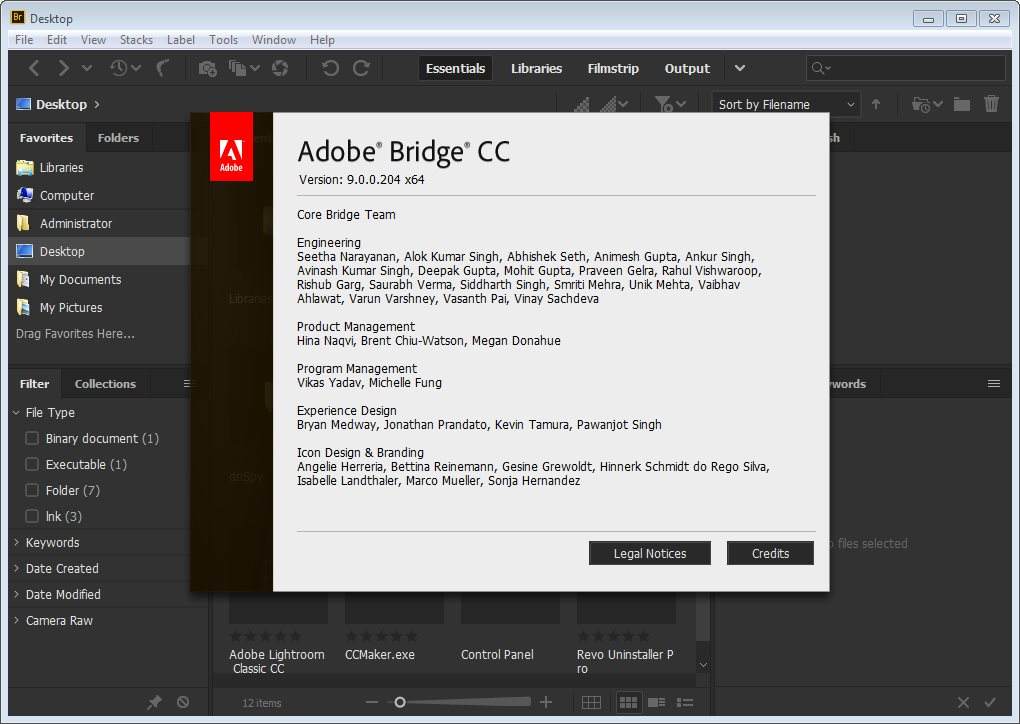Expand the Camera Raw filter group
This screenshot has width=1020, height=724.
click(16, 620)
